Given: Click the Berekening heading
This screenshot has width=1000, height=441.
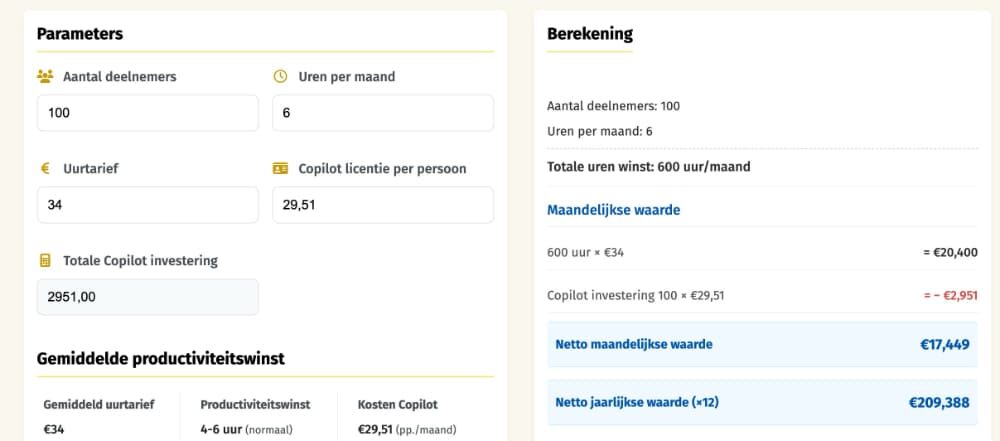Looking at the screenshot, I should pos(590,34).
